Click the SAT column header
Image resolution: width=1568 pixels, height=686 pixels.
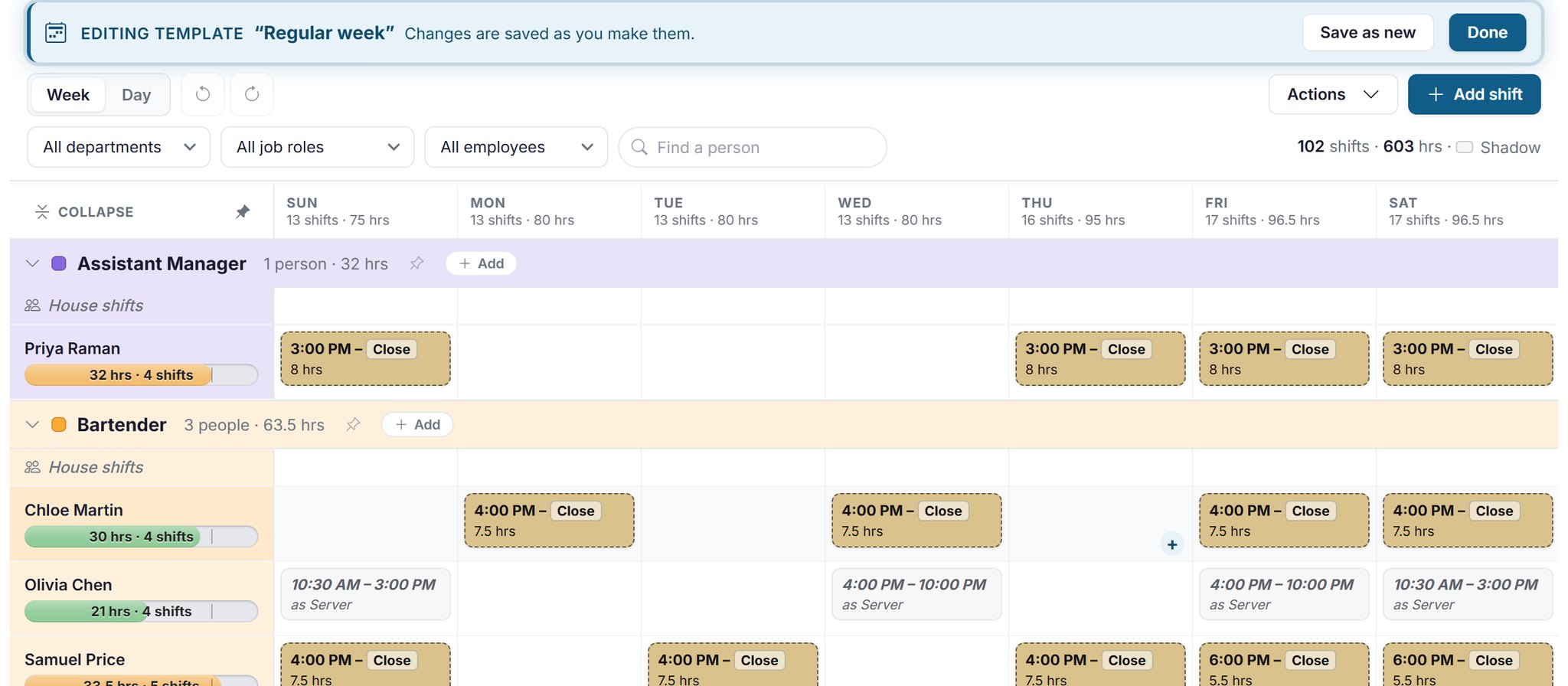[1468, 211]
